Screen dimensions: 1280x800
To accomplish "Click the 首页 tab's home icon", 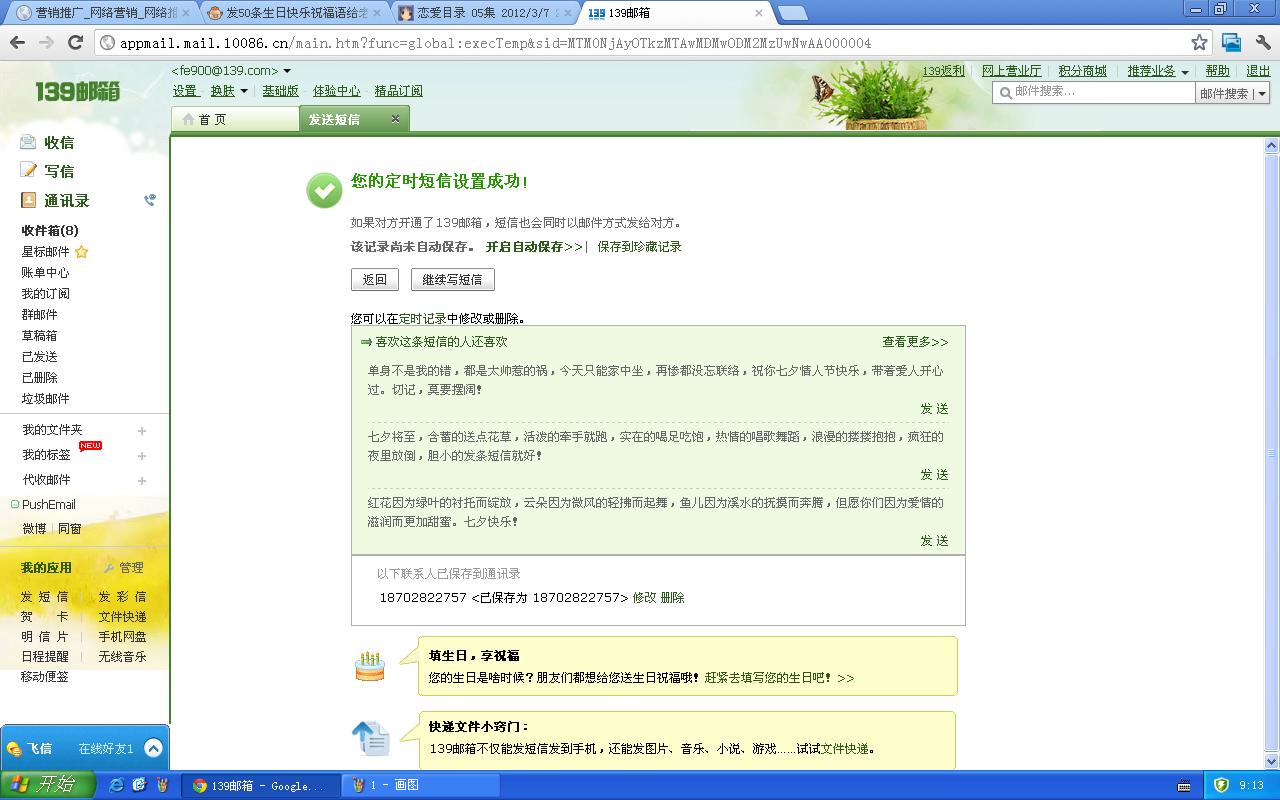I will [188, 119].
